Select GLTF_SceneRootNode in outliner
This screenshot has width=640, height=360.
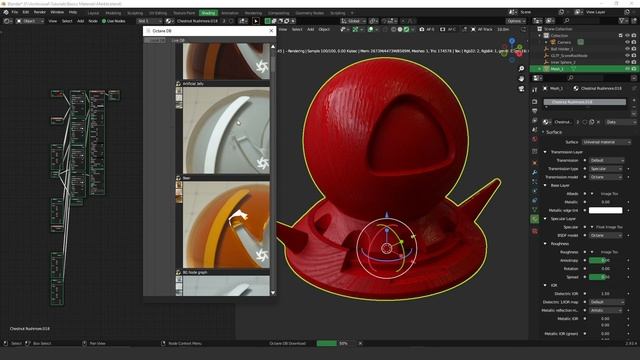[x=569, y=56]
